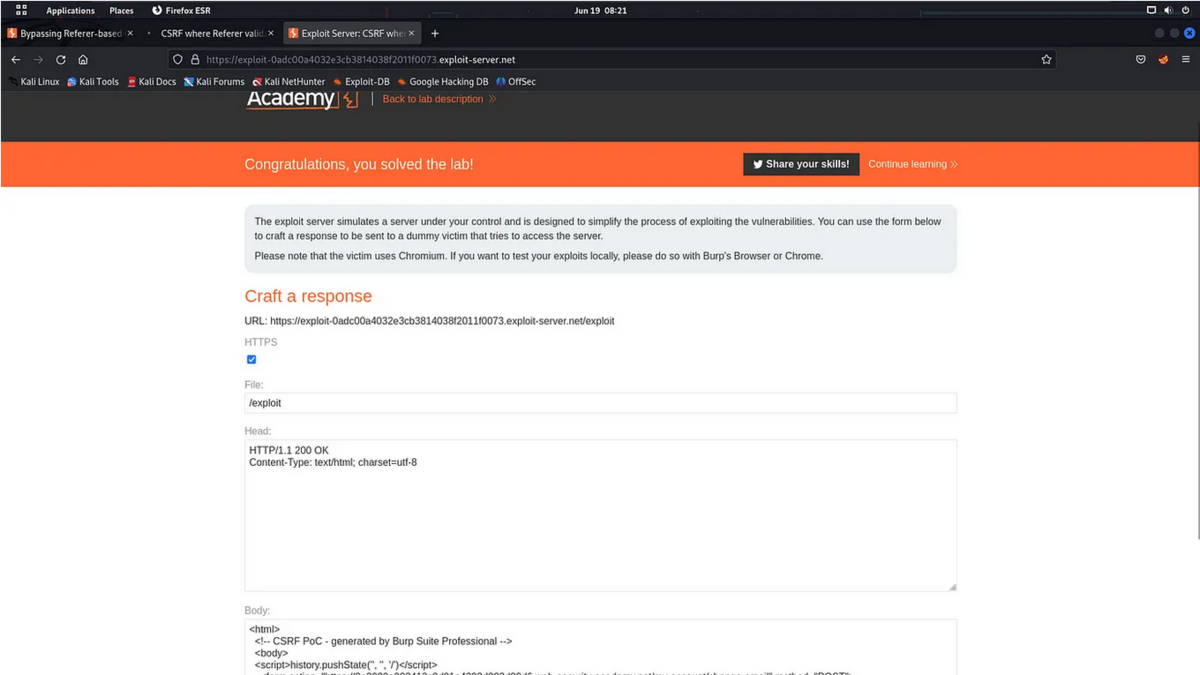Image resolution: width=1200 pixels, height=675 pixels.
Task: Click the Content-Type header line
Action: pos(333,462)
